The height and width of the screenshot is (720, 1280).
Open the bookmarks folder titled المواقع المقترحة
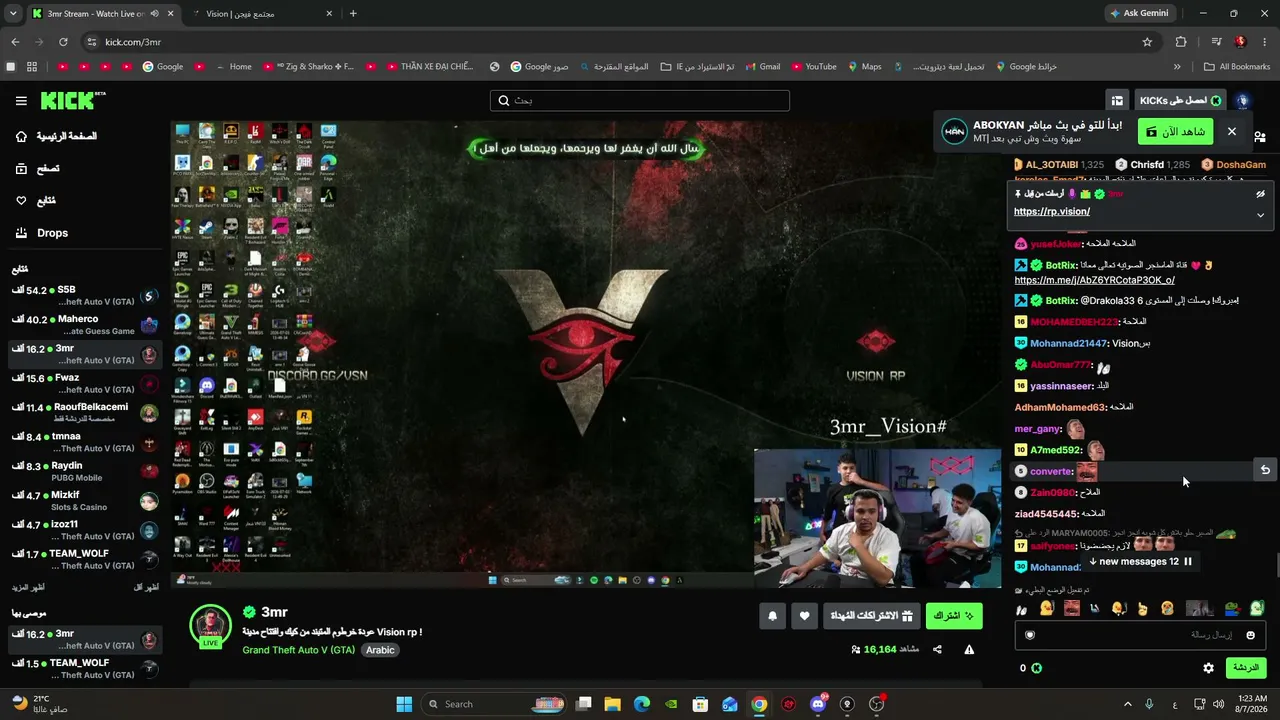613,67
